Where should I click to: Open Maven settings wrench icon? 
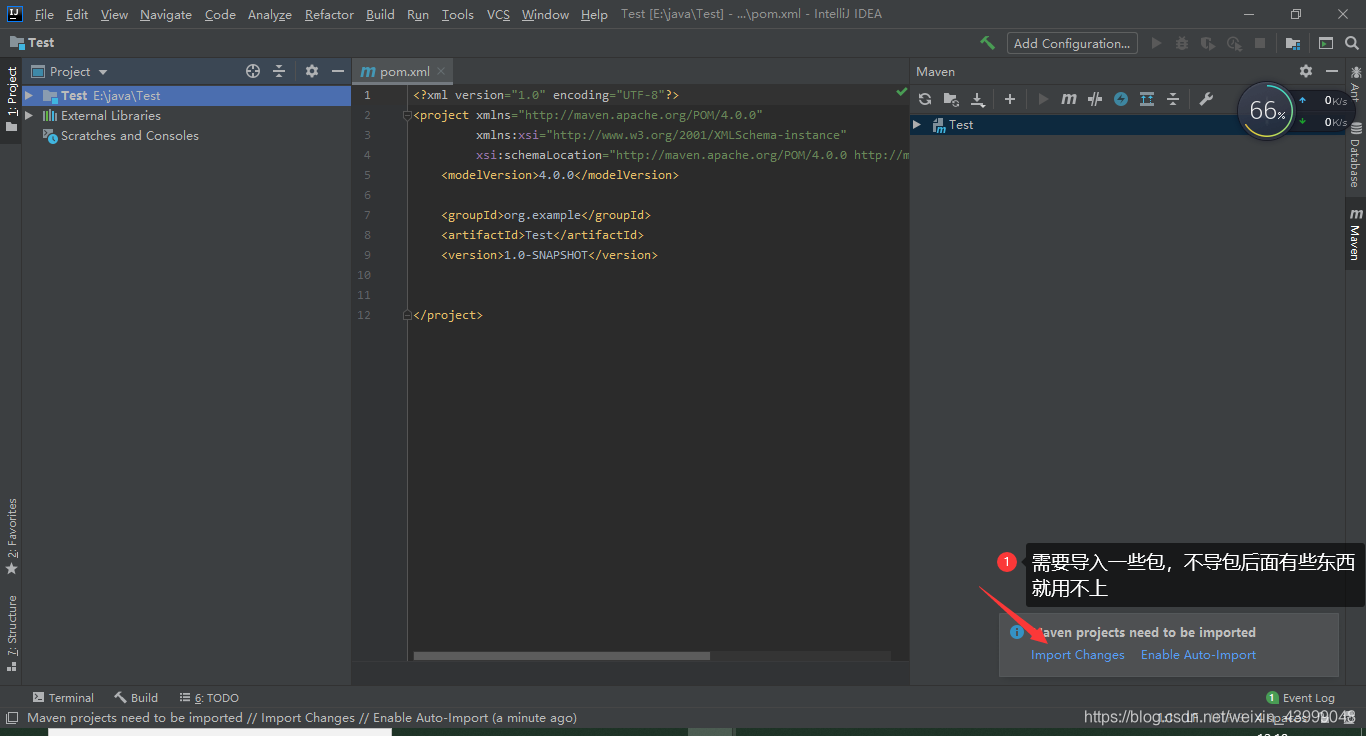pyautogui.click(x=1206, y=99)
